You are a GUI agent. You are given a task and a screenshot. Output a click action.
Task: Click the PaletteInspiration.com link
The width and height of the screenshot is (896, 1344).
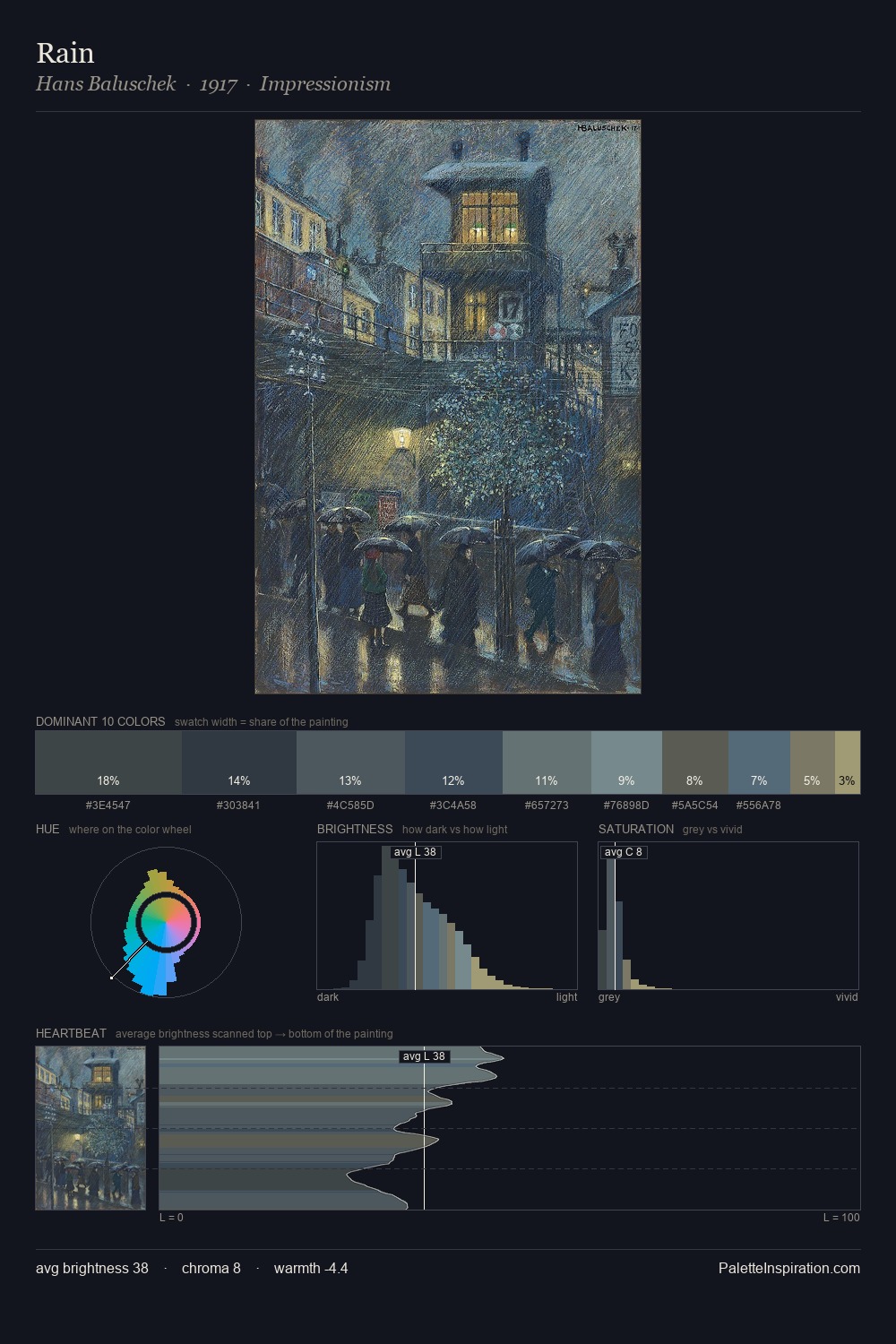point(789,1268)
